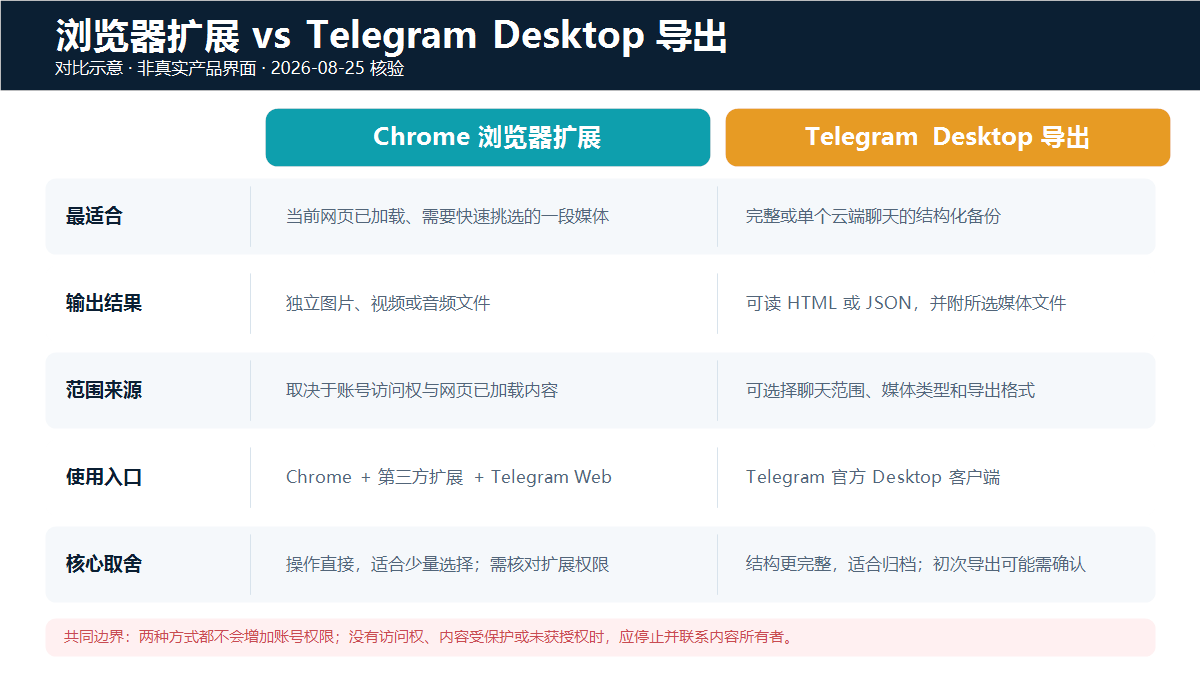Click the title 浏览器扩展 vs Telegram Desktop 导出
Screen dimensions: 1200x675
pyautogui.click(x=391, y=36)
